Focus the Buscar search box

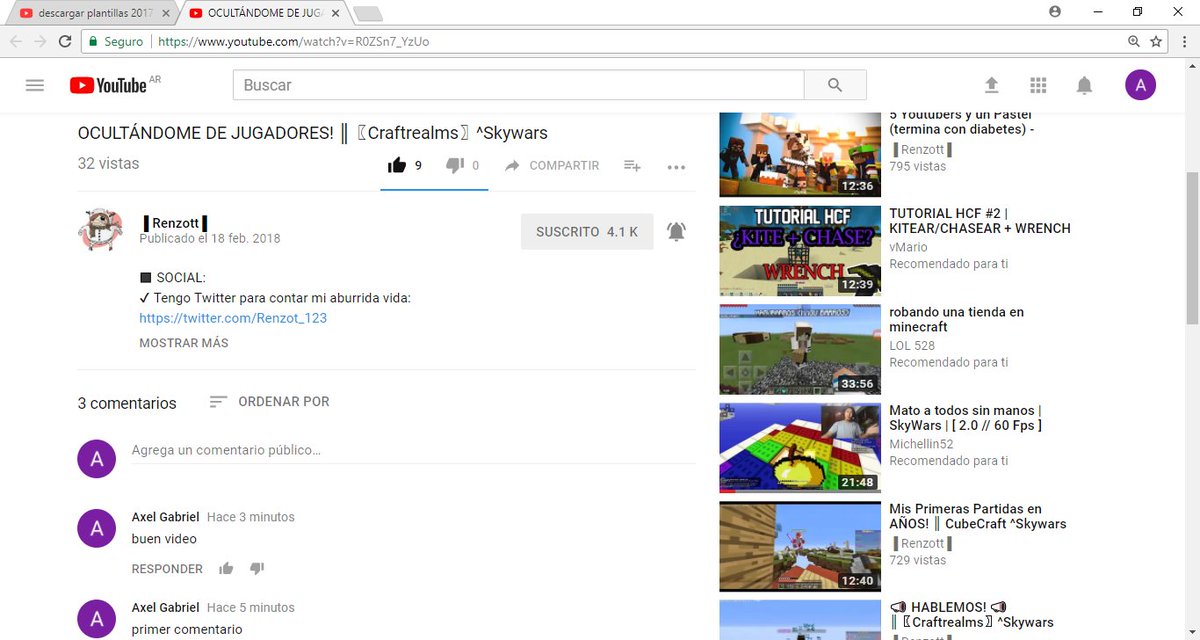(x=518, y=85)
